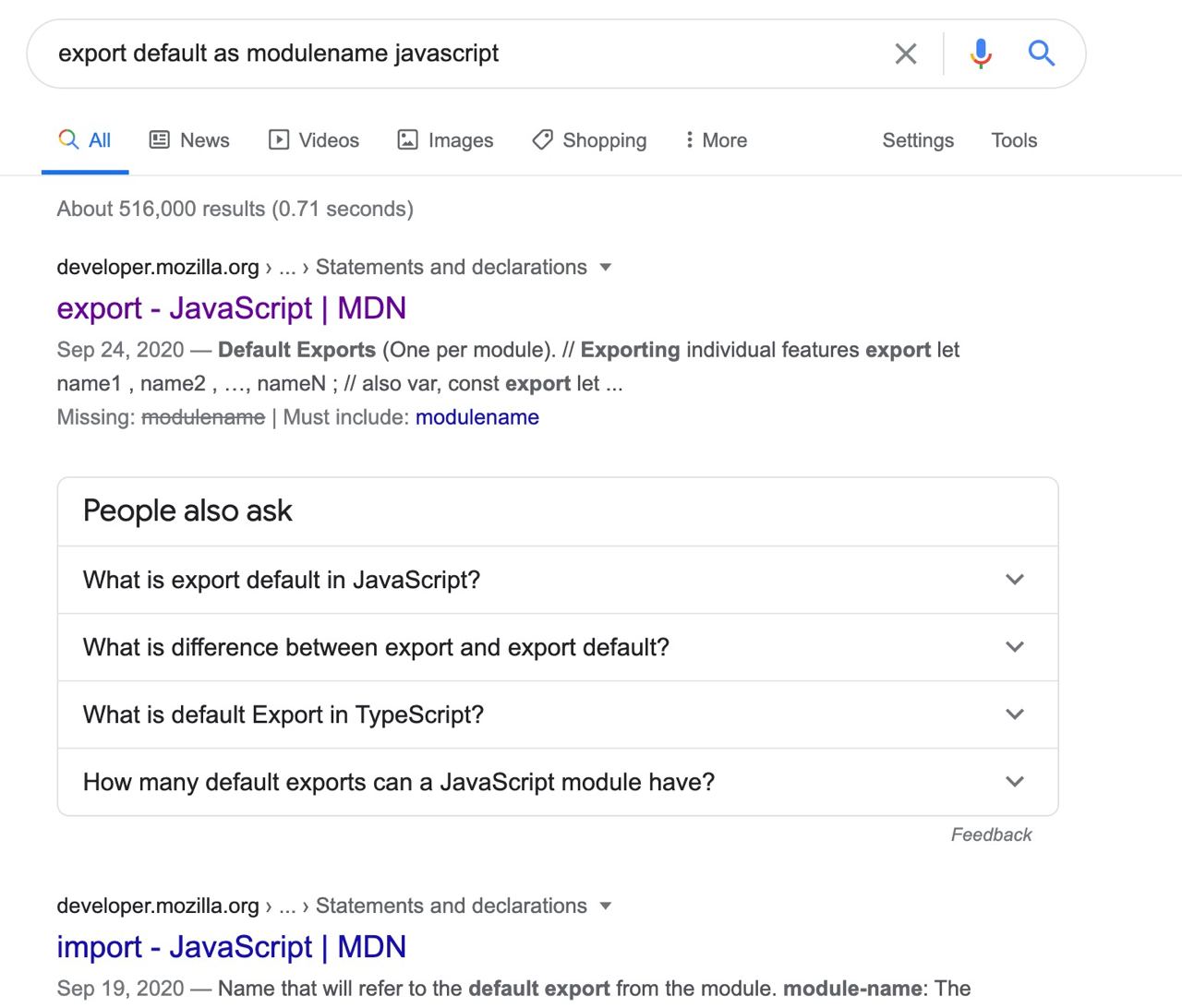Open the Tools menu
The image size is (1182, 1008).
(x=1014, y=140)
